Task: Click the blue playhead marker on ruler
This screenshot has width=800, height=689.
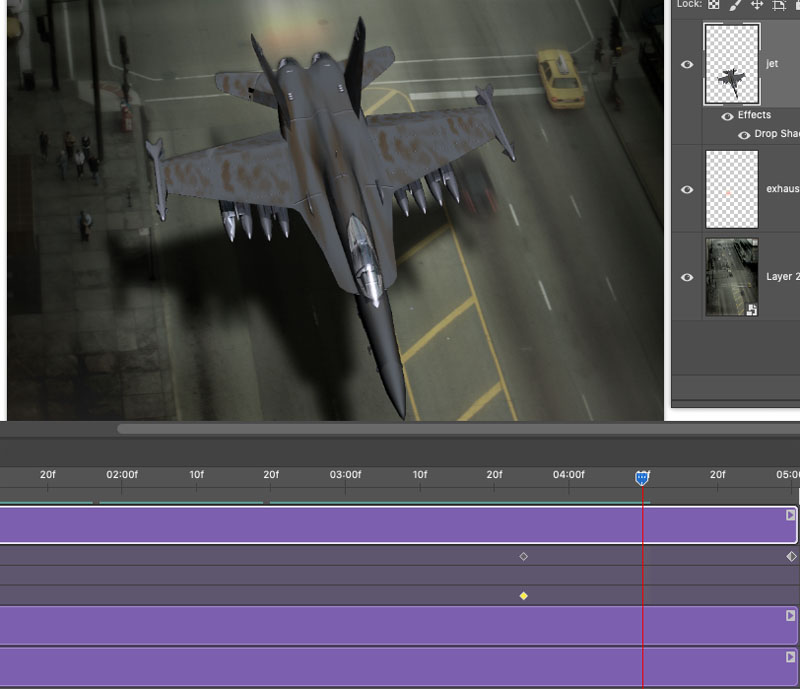Action: (642, 478)
